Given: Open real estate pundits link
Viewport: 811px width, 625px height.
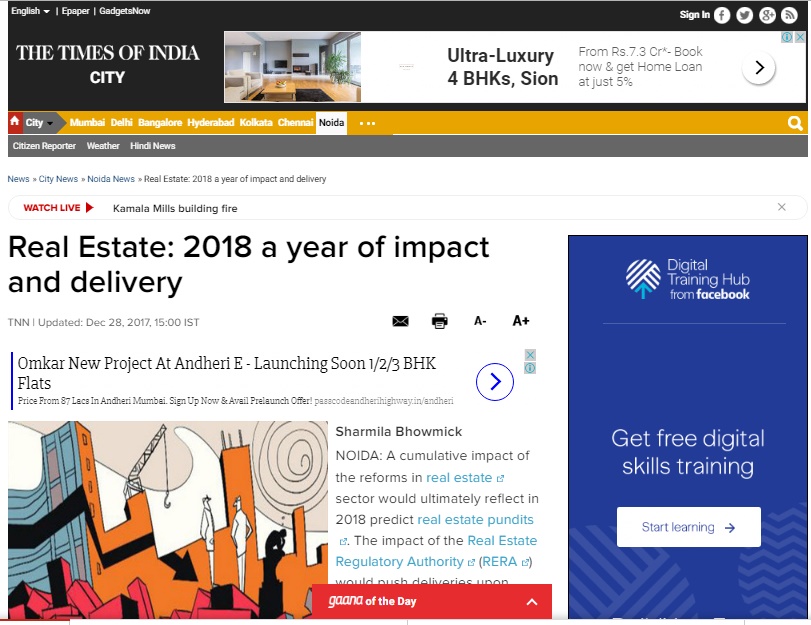Looking at the screenshot, I should click(x=475, y=519).
